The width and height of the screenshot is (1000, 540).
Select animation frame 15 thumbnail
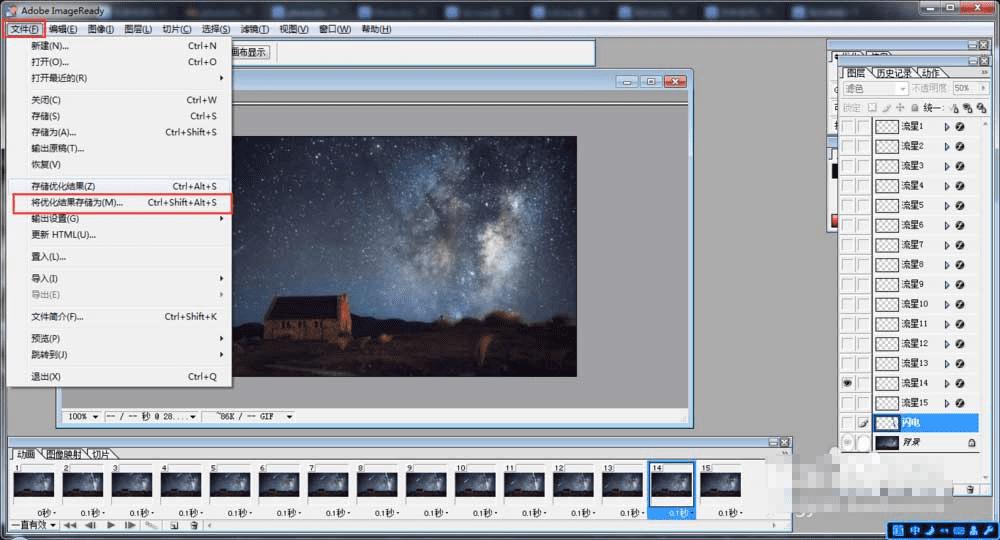[721, 485]
